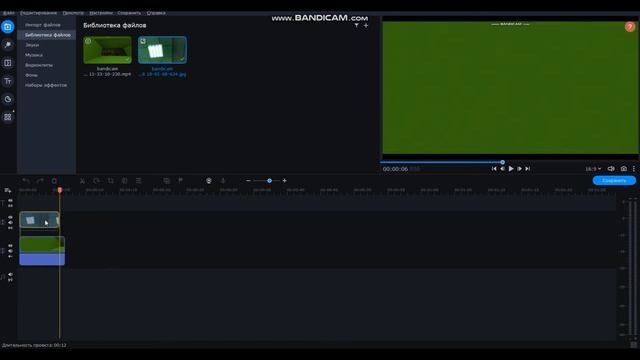The width and height of the screenshot is (640, 360).
Task: Open the Titles (Tт) tab
Action: [x=7, y=81]
